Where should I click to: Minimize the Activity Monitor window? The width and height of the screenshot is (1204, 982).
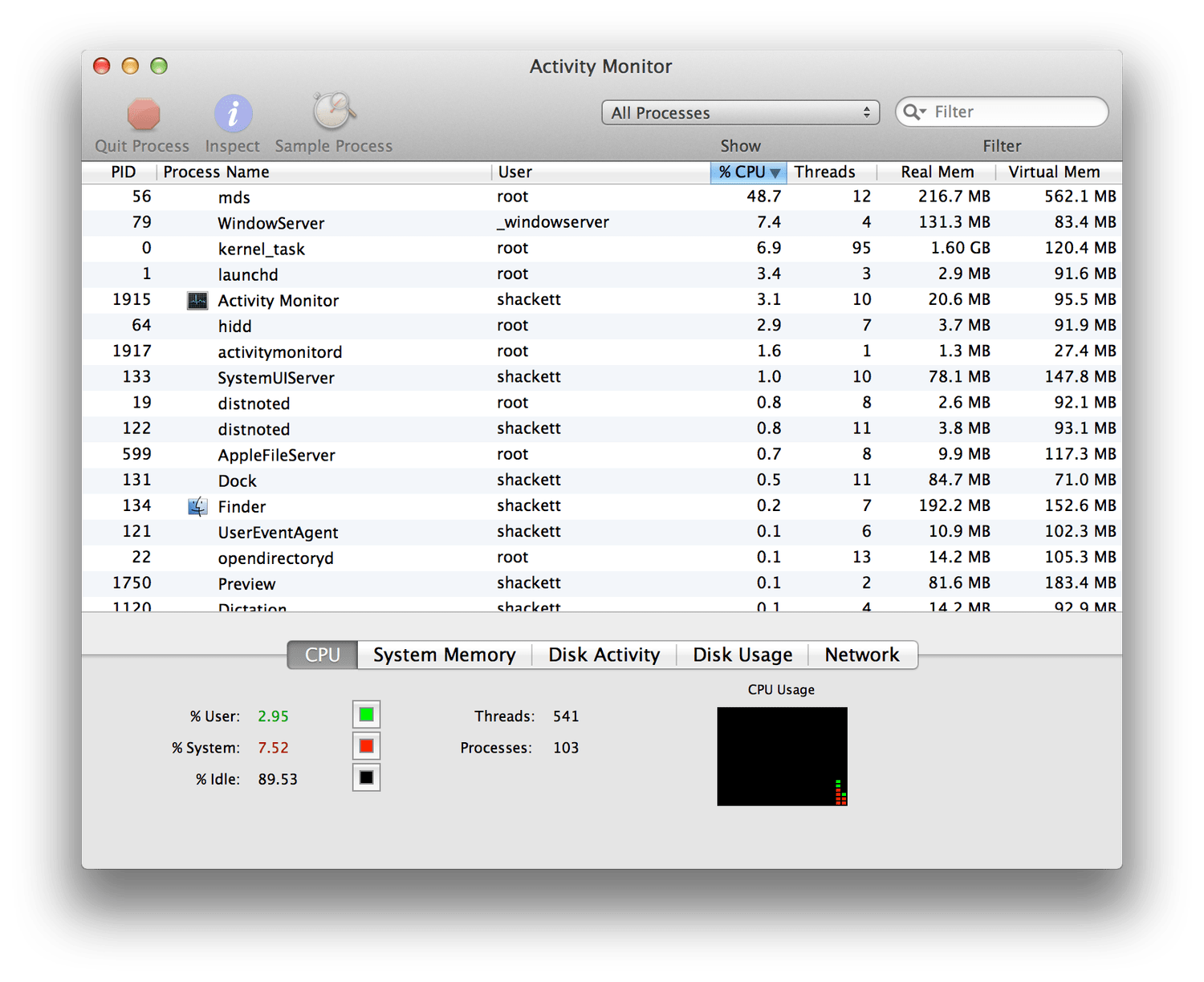coord(130,66)
